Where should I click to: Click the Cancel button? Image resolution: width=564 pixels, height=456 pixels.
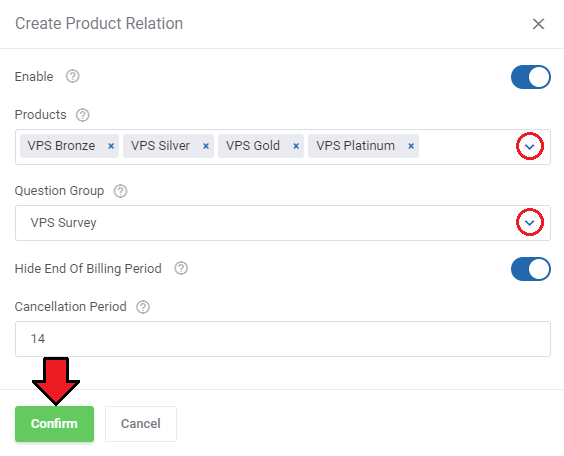(x=141, y=424)
